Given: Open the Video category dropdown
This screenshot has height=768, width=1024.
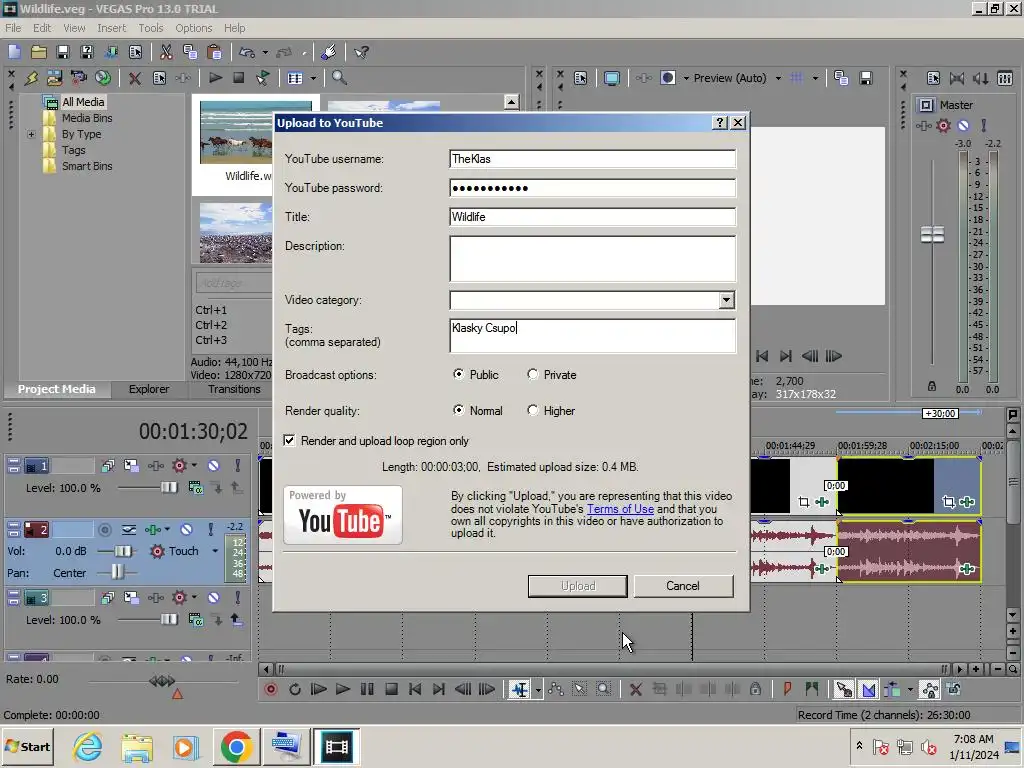Looking at the screenshot, I should click(726, 300).
